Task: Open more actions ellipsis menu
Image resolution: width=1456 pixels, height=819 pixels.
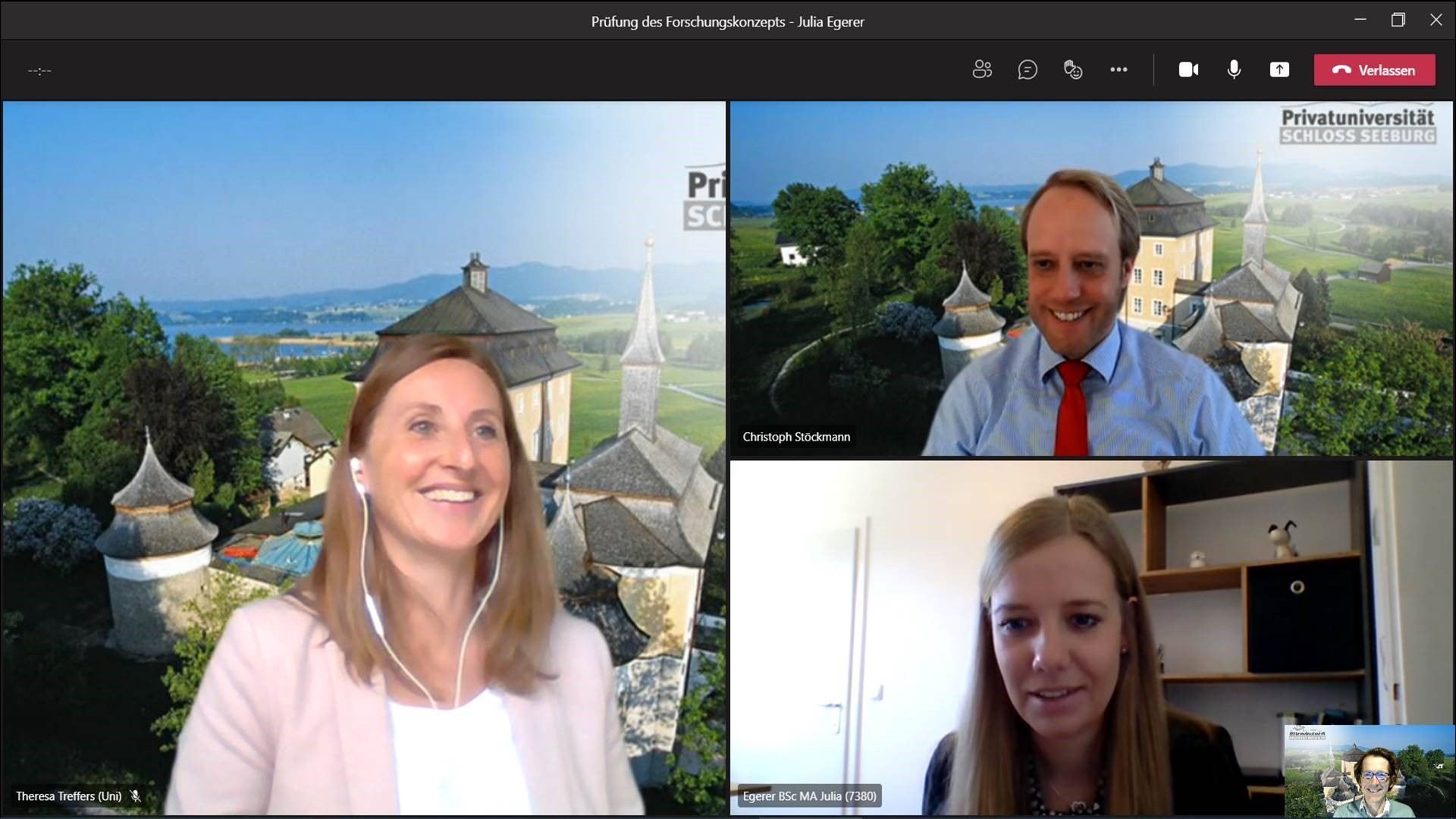Action: point(1119,70)
